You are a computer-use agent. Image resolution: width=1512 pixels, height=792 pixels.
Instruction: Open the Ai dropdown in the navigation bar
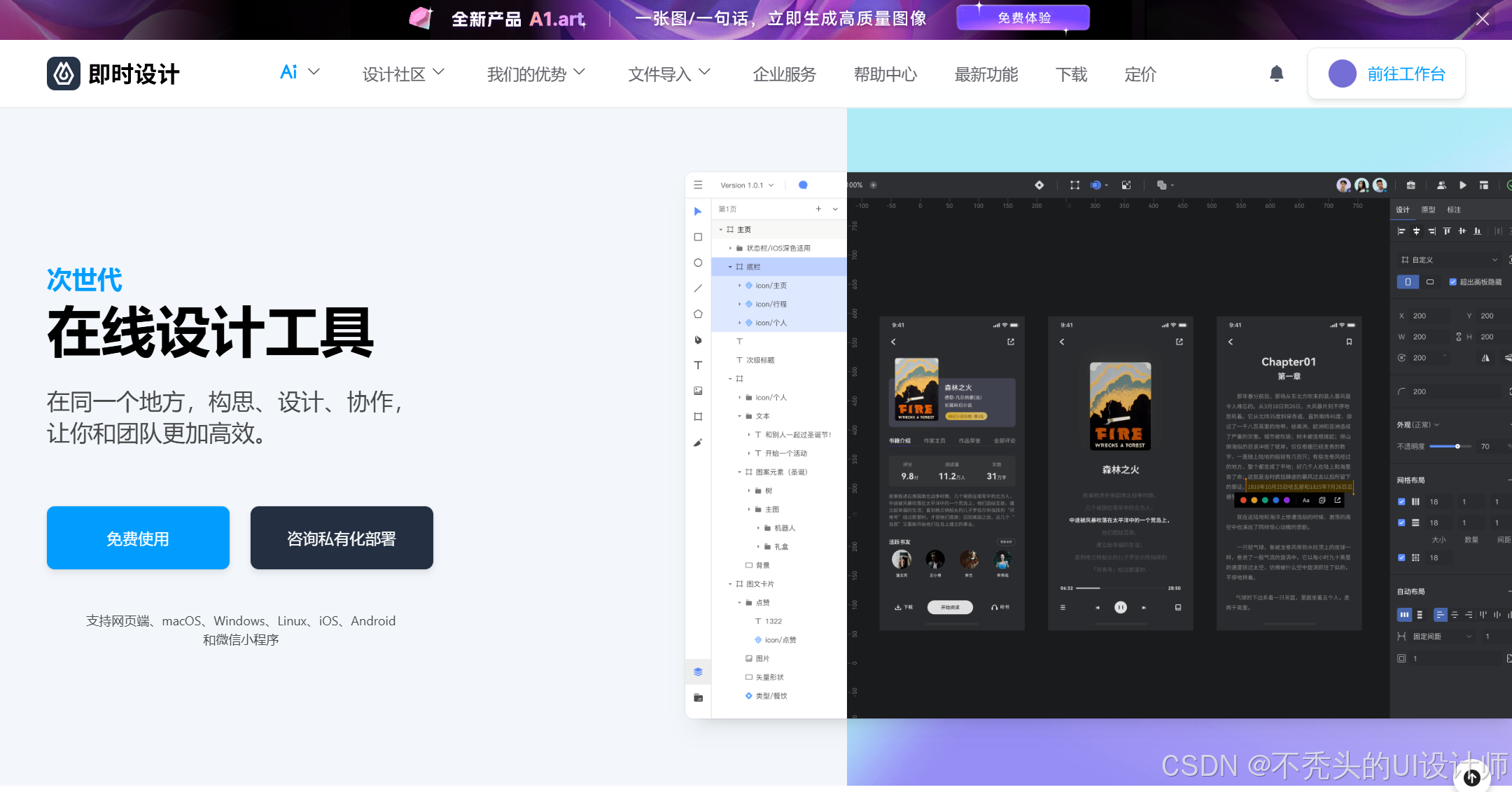tap(300, 73)
